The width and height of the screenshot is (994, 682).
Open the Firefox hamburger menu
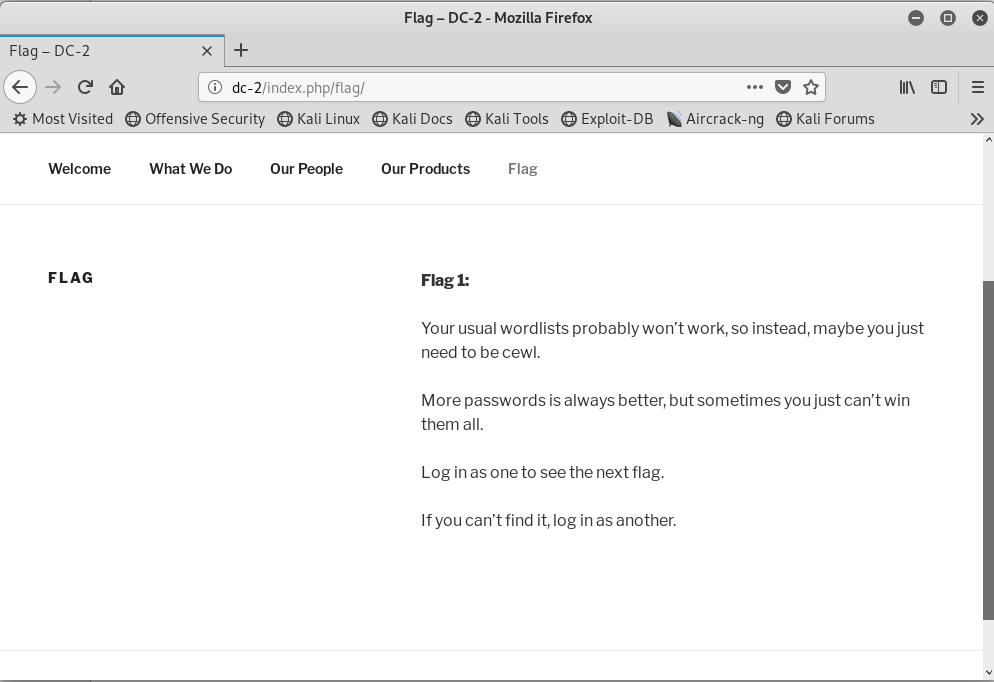point(978,87)
